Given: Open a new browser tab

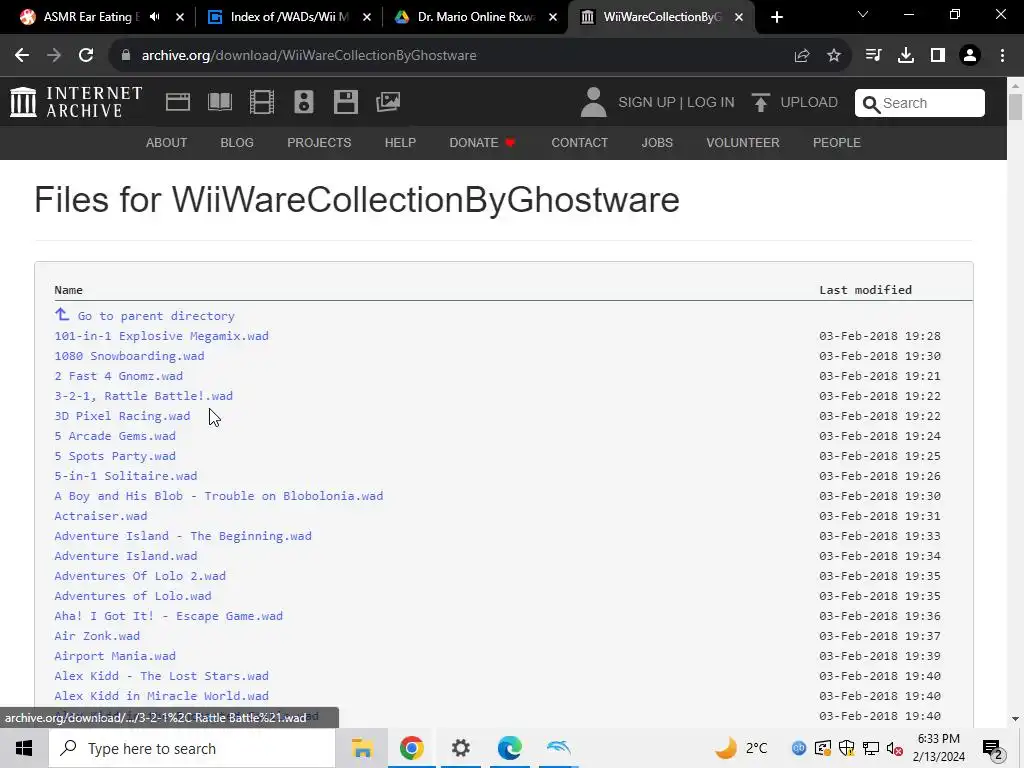Looking at the screenshot, I should pos(776,17).
